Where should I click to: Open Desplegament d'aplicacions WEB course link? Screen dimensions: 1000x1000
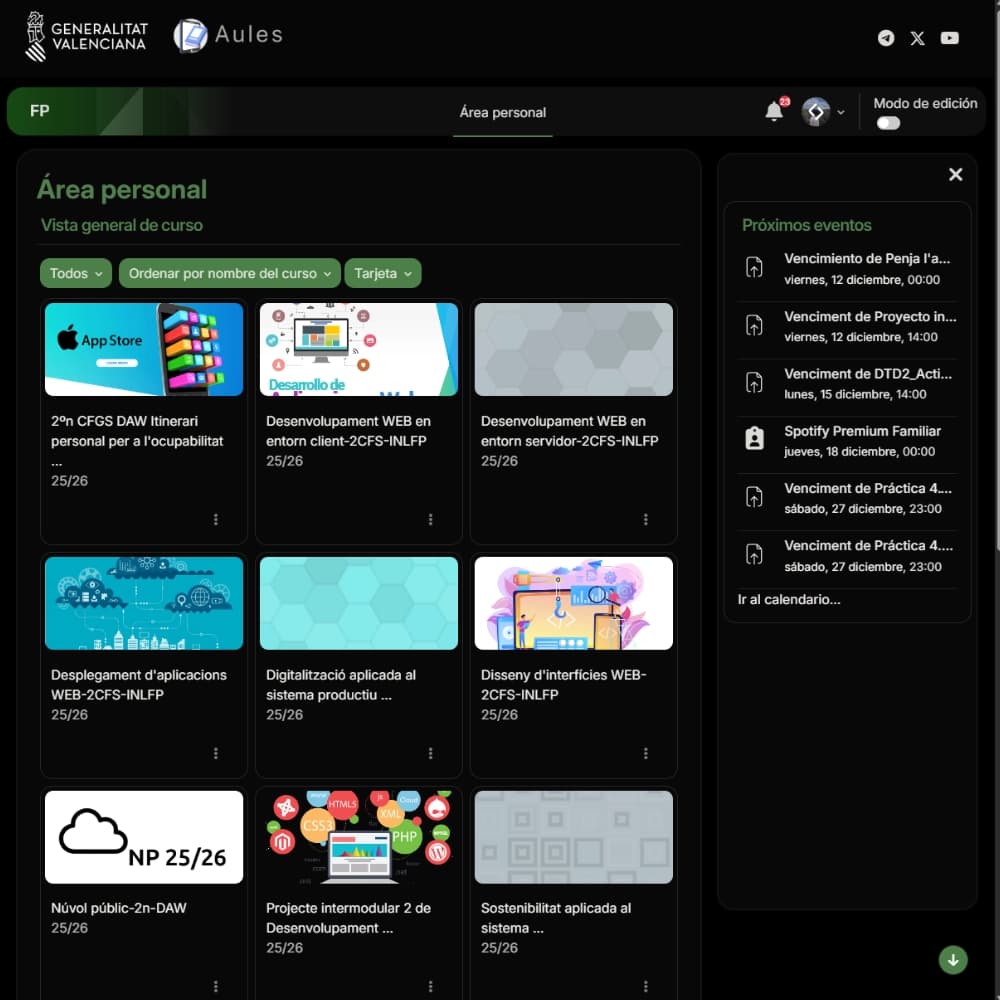tap(139, 684)
